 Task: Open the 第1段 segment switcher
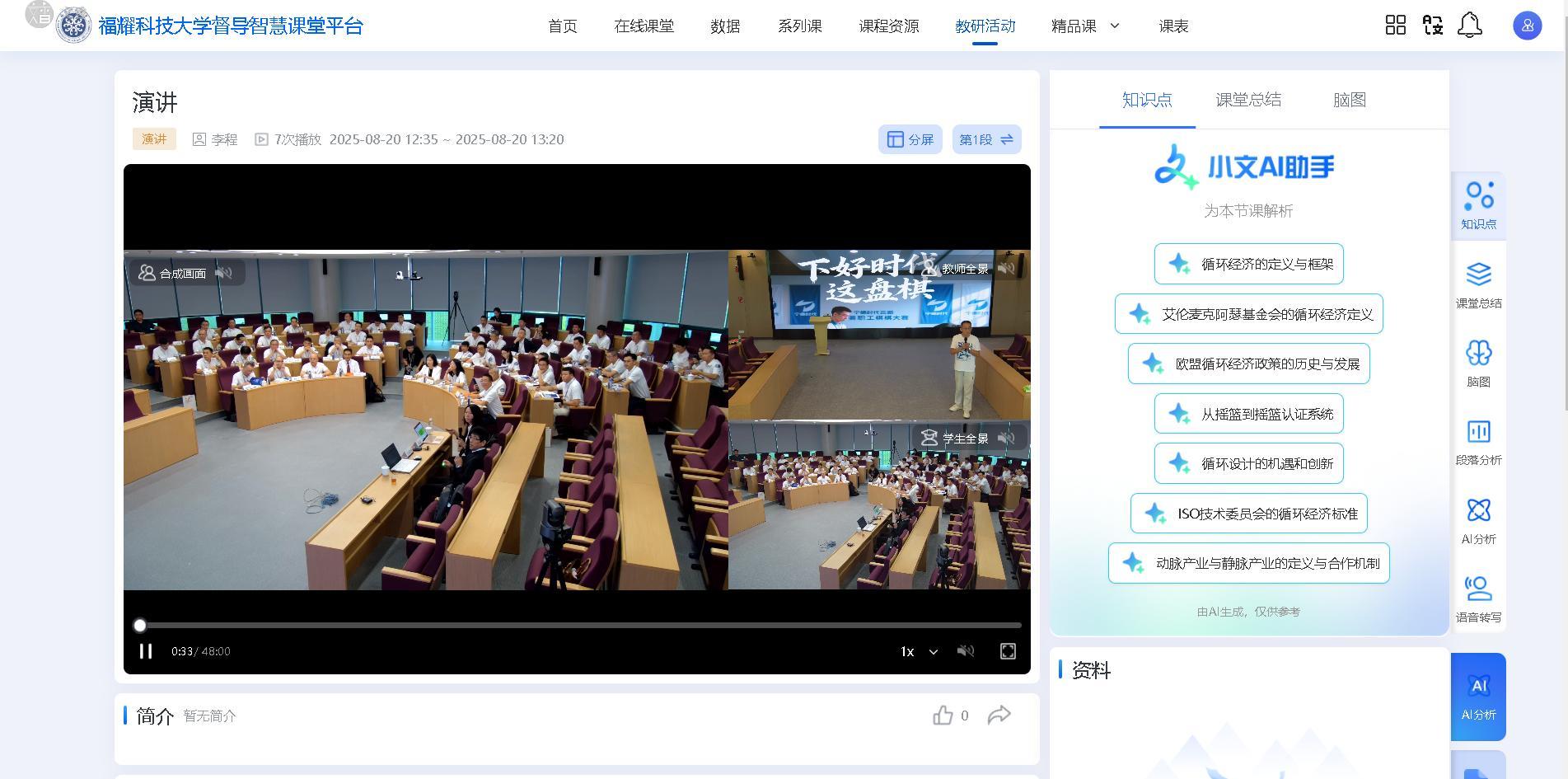pos(986,139)
